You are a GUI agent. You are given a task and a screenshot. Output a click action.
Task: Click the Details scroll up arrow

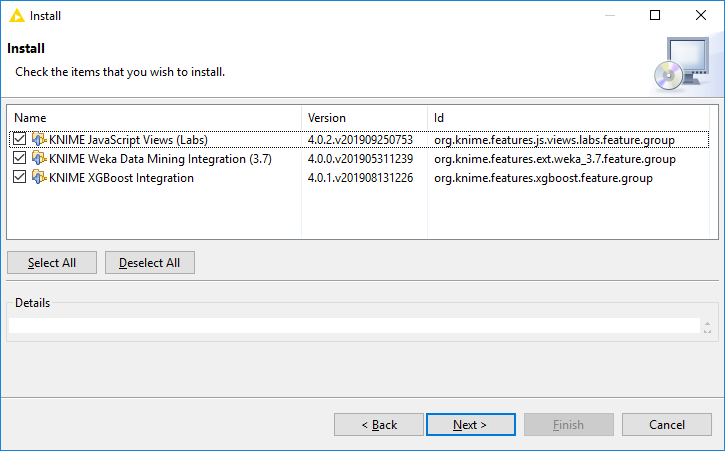[x=707, y=323]
